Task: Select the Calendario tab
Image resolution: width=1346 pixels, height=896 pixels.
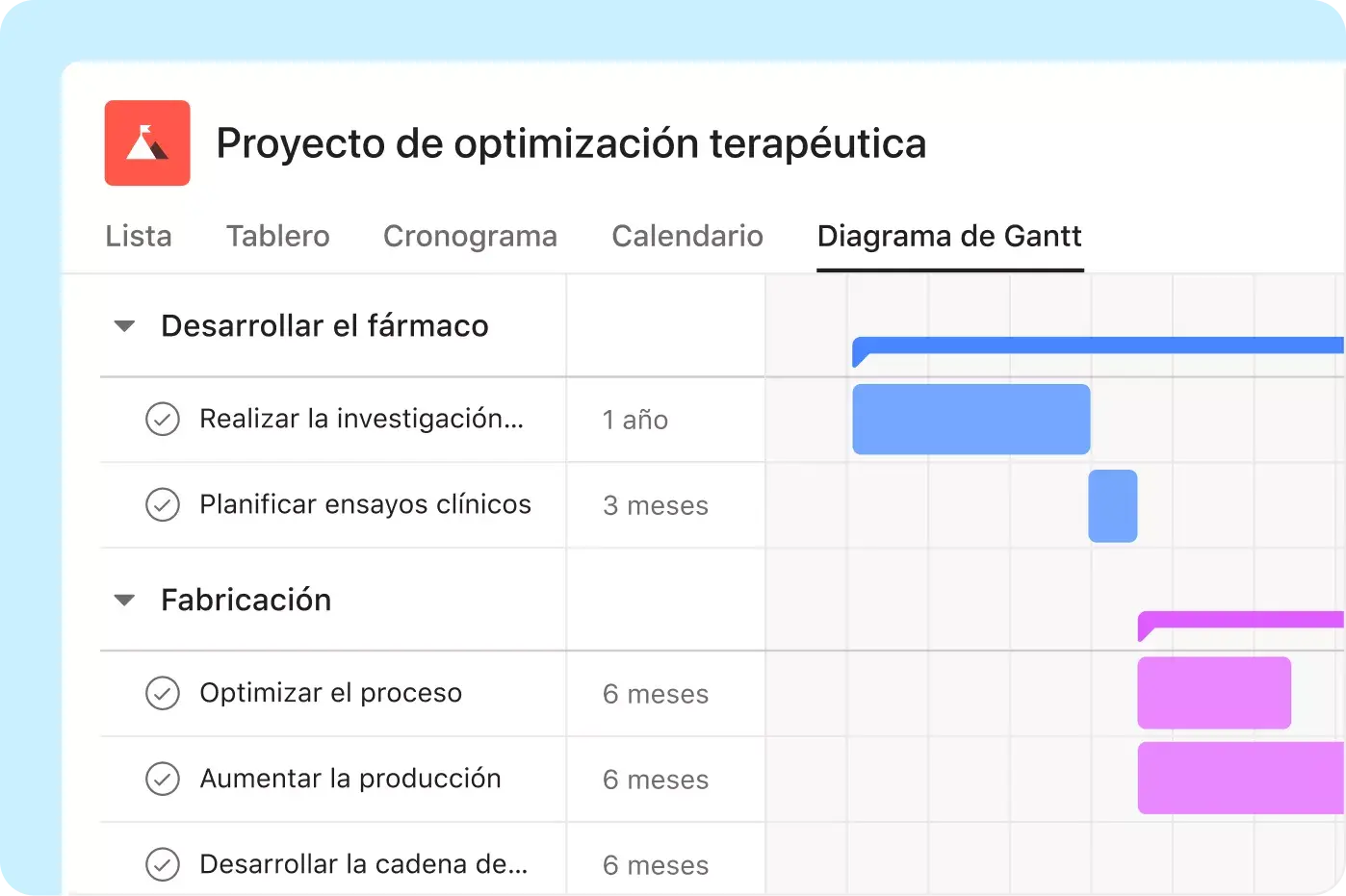Action: coord(687,236)
